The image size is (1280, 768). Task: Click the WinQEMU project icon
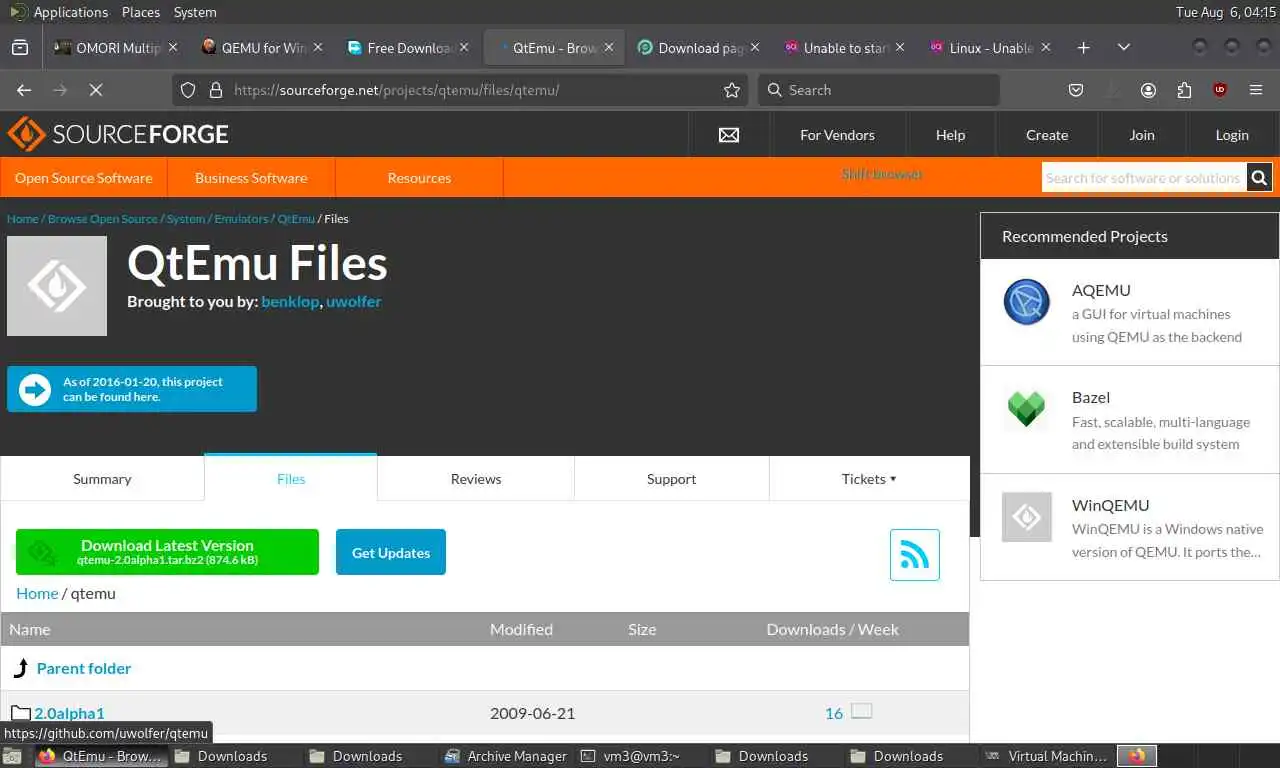coord(1027,517)
